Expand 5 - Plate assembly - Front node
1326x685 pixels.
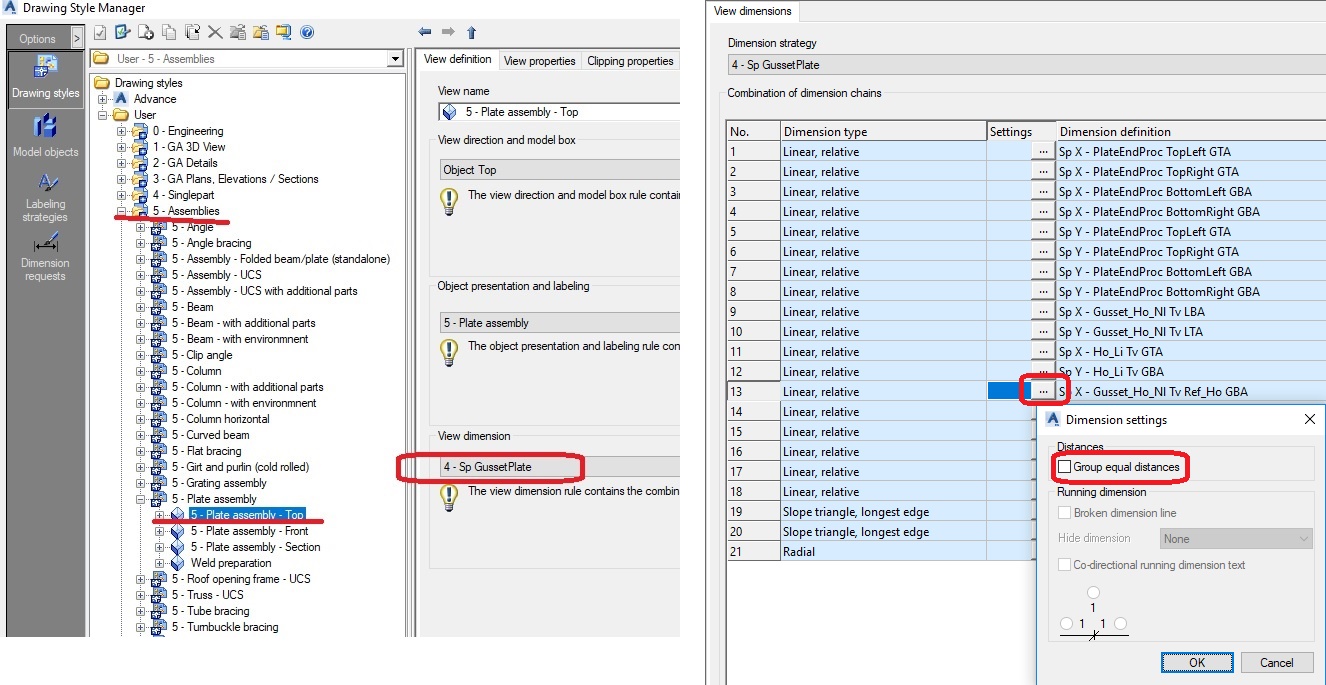click(x=160, y=531)
